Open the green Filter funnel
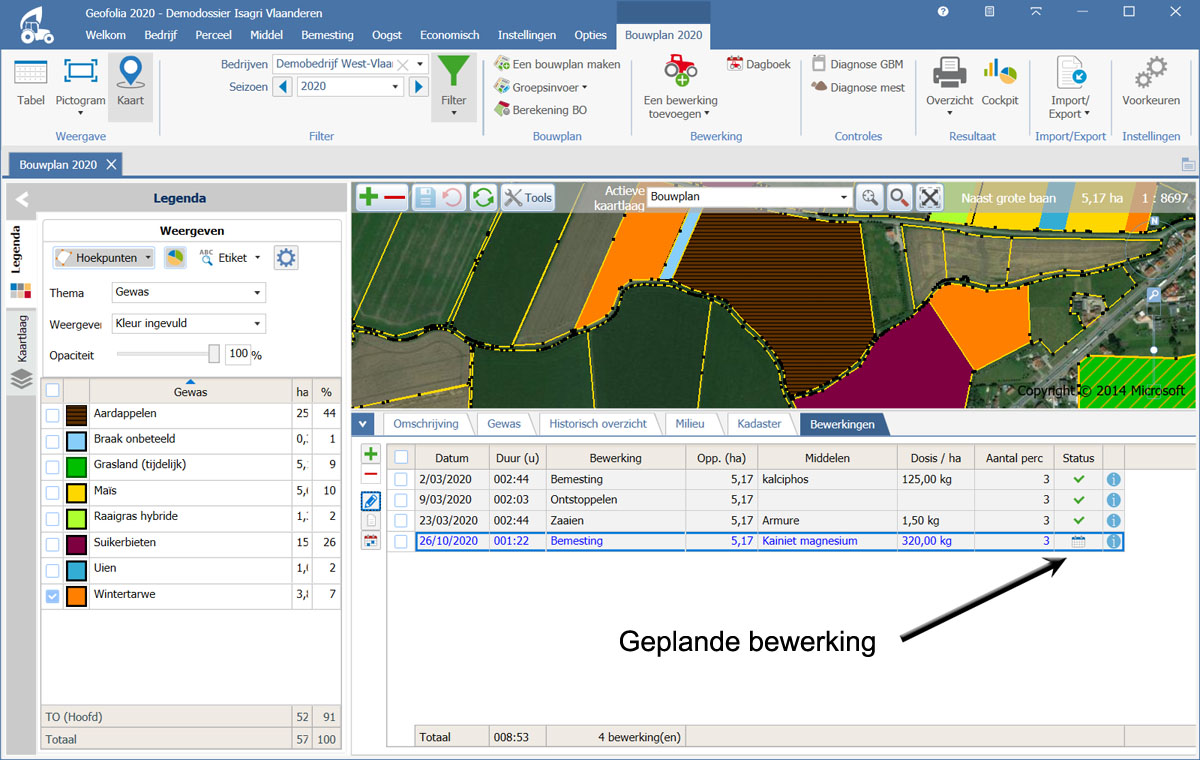 tap(454, 87)
